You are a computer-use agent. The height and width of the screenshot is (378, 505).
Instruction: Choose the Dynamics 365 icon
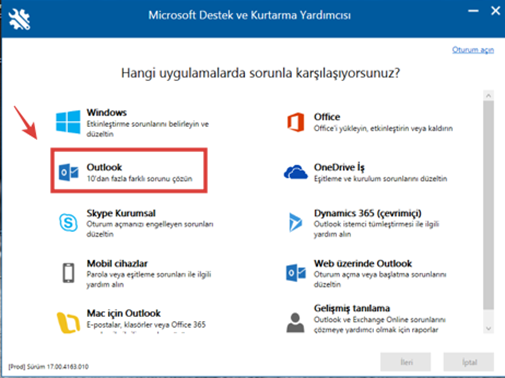point(296,222)
